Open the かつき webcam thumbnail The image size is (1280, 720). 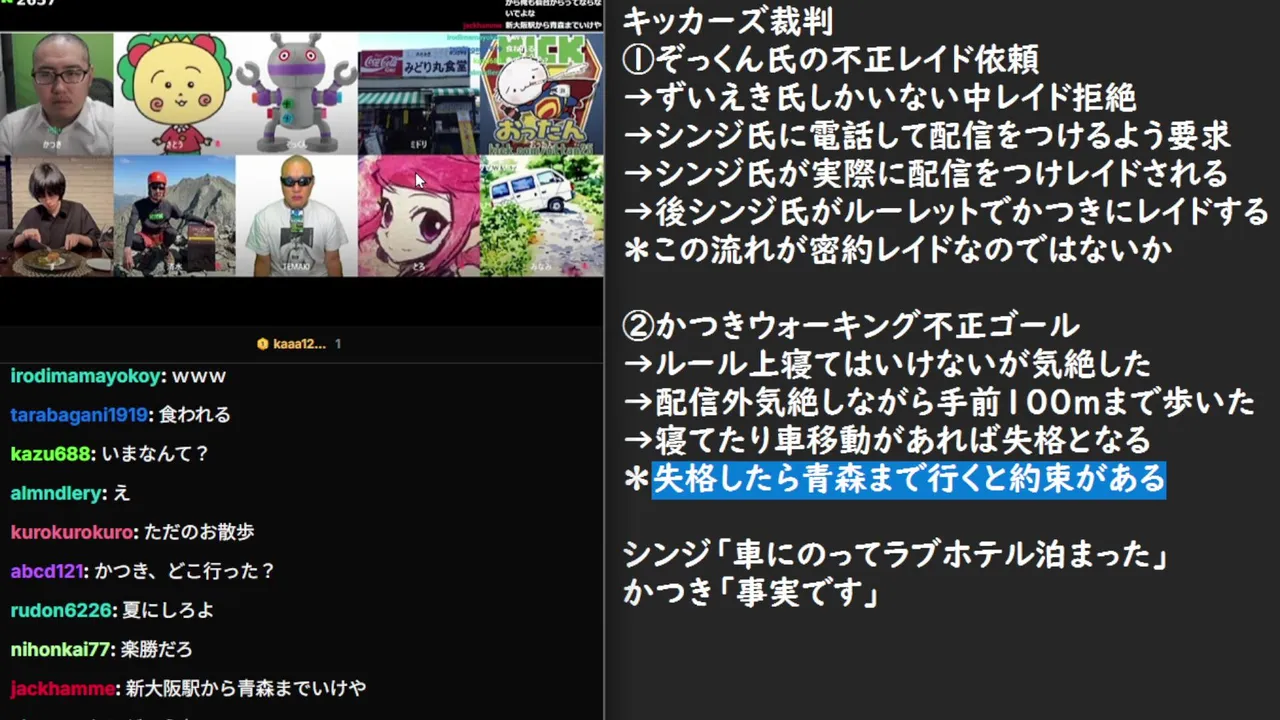[x=57, y=93]
